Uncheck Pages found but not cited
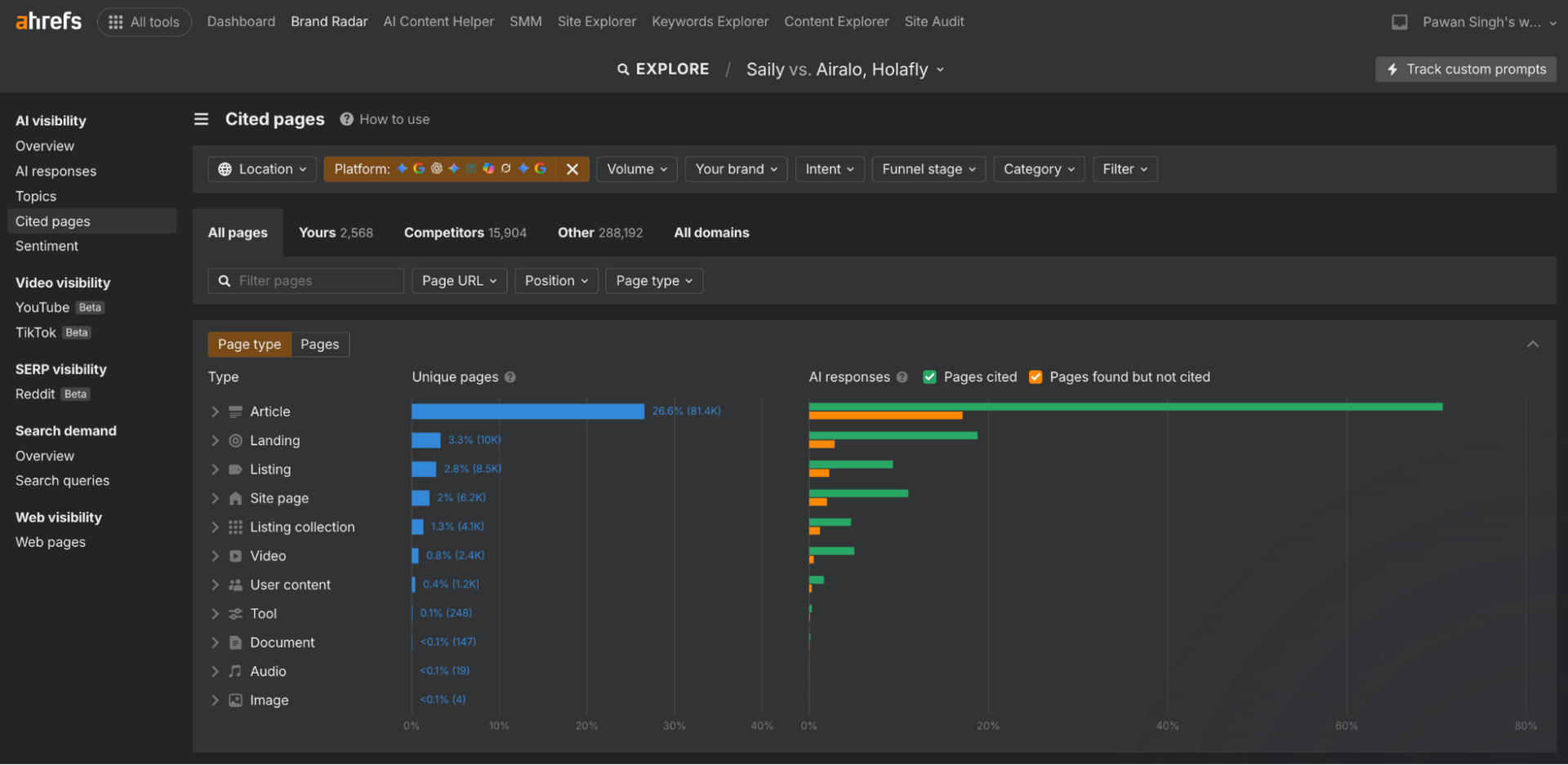The height and width of the screenshot is (765, 1568). point(1036,377)
